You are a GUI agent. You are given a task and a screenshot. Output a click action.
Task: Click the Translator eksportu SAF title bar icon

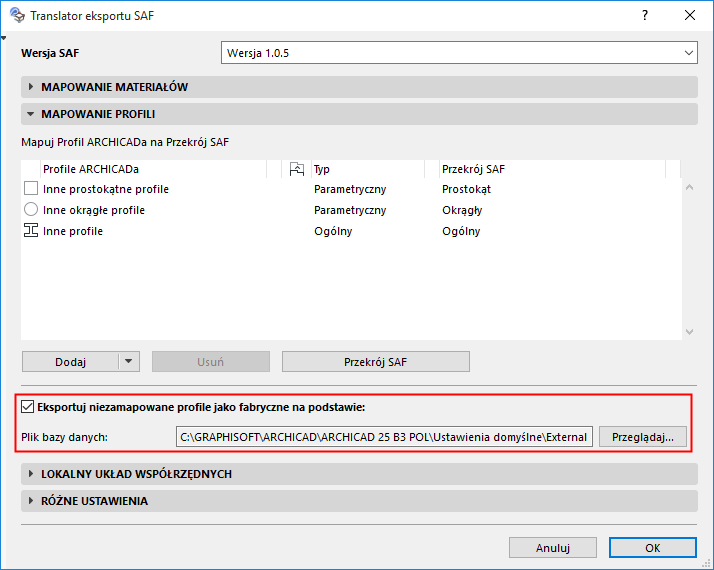[17, 15]
